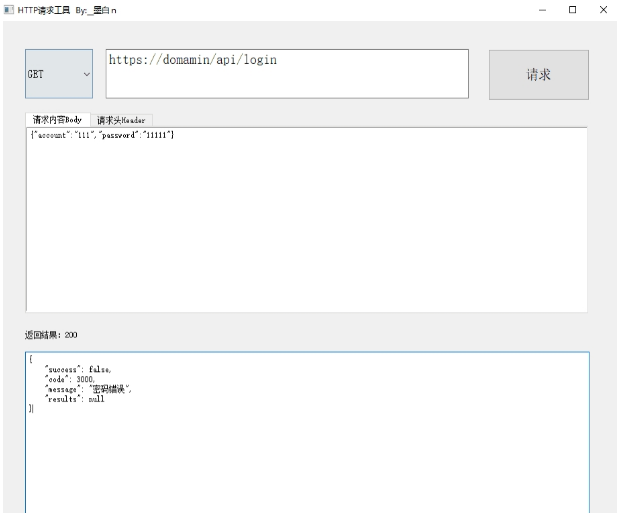Maximize the HTTP请求工具 window

click(573, 10)
